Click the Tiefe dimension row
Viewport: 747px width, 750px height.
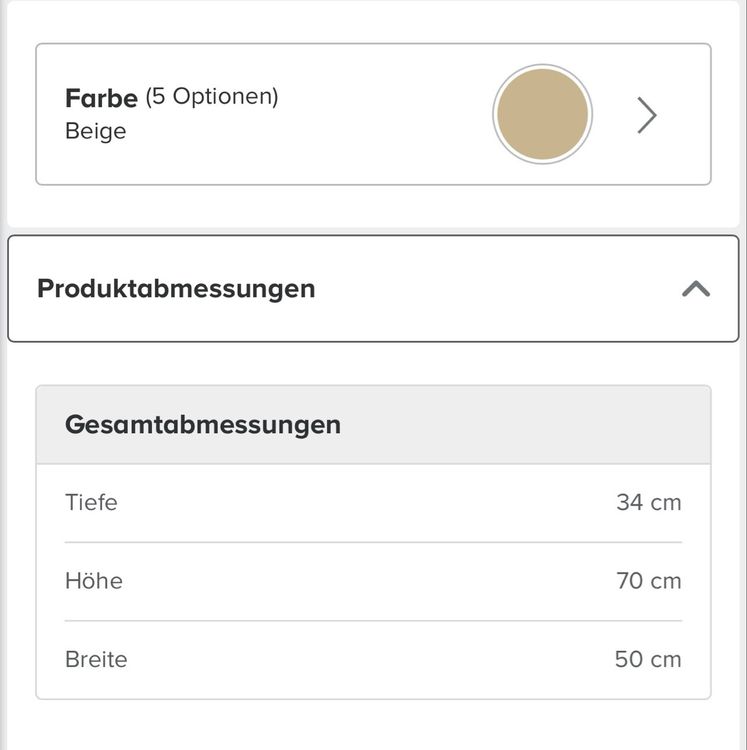click(x=373, y=503)
